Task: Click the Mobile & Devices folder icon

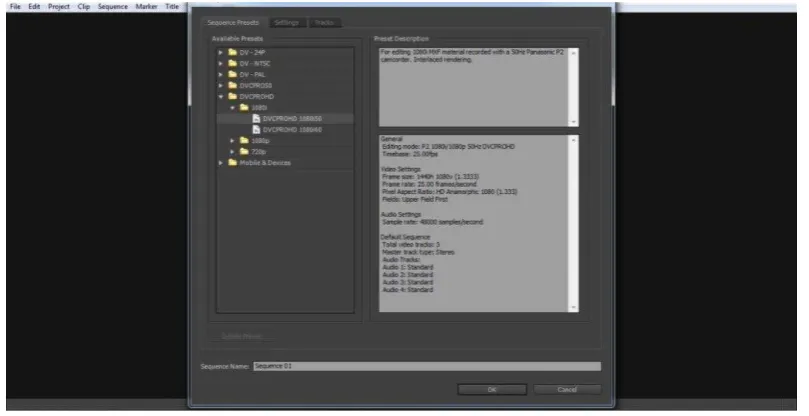Action: tap(233, 163)
